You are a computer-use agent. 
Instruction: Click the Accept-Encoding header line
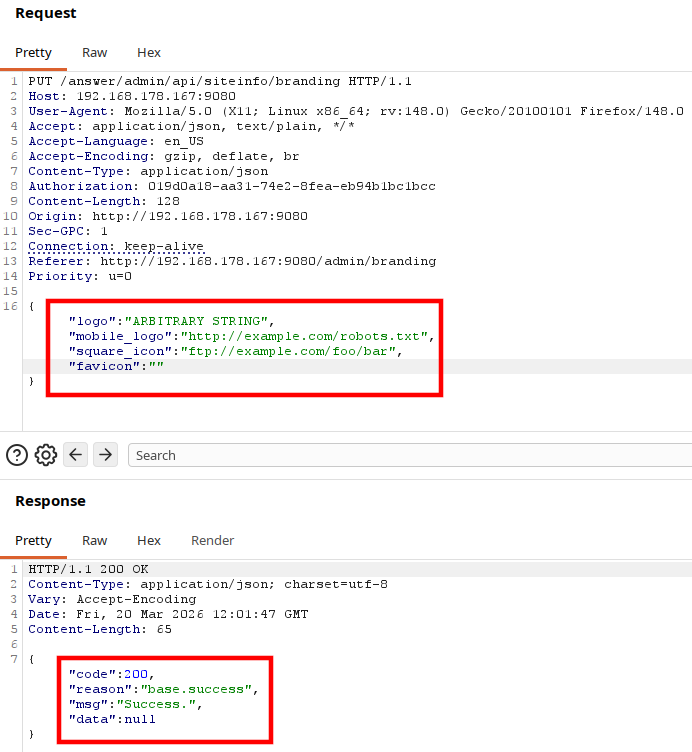click(x=164, y=156)
